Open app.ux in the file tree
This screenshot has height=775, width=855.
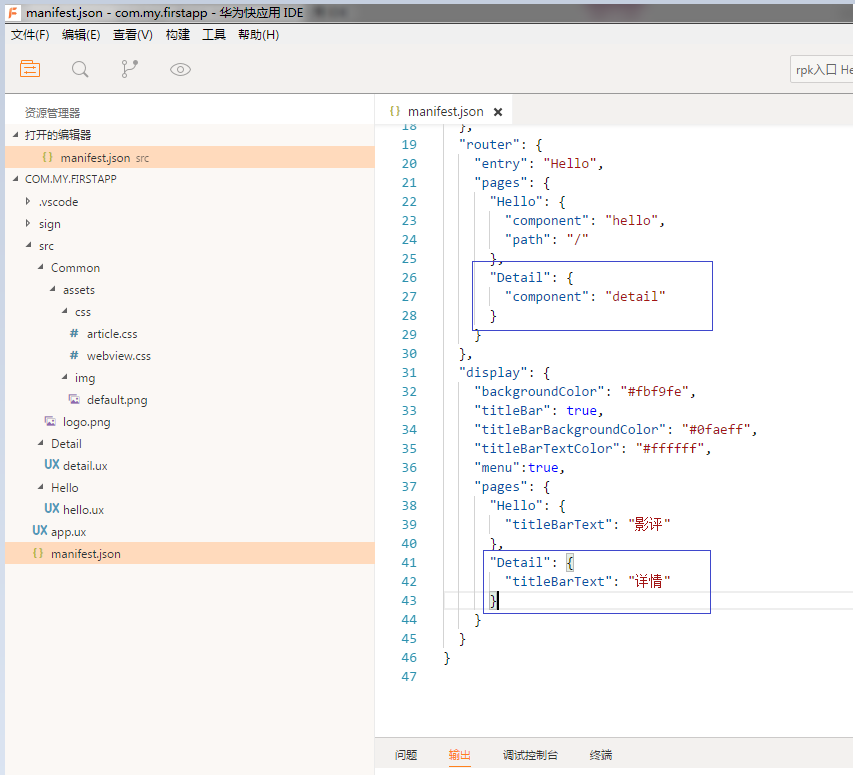click(x=68, y=531)
